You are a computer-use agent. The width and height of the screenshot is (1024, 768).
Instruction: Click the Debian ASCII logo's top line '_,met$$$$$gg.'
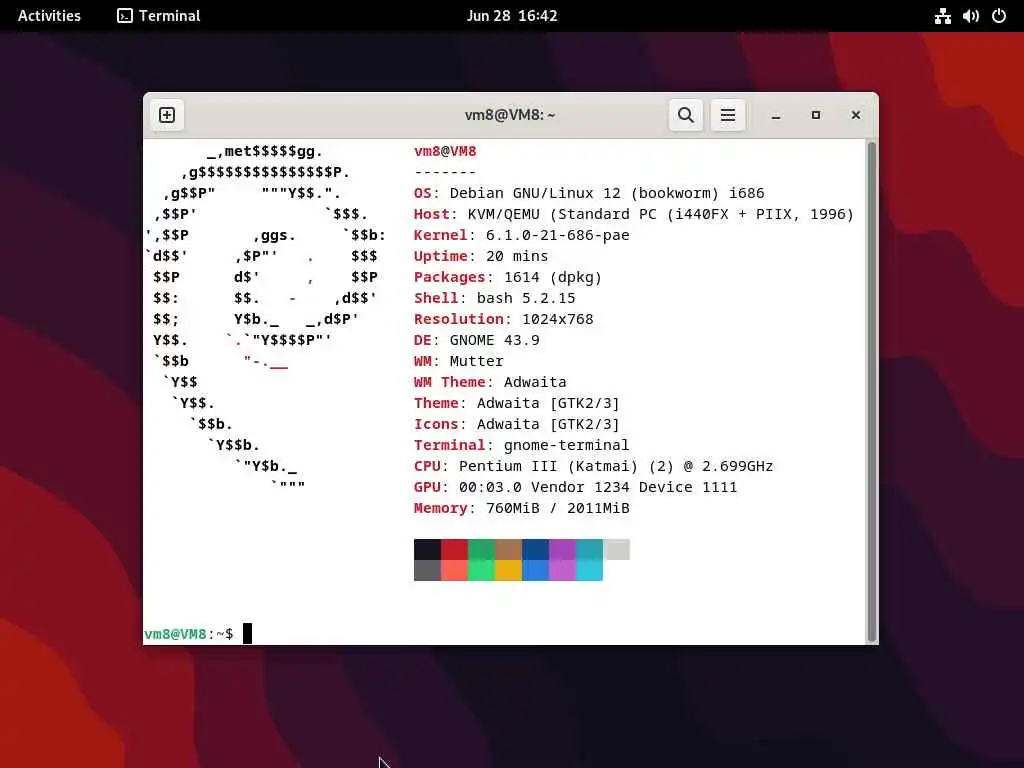click(264, 152)
